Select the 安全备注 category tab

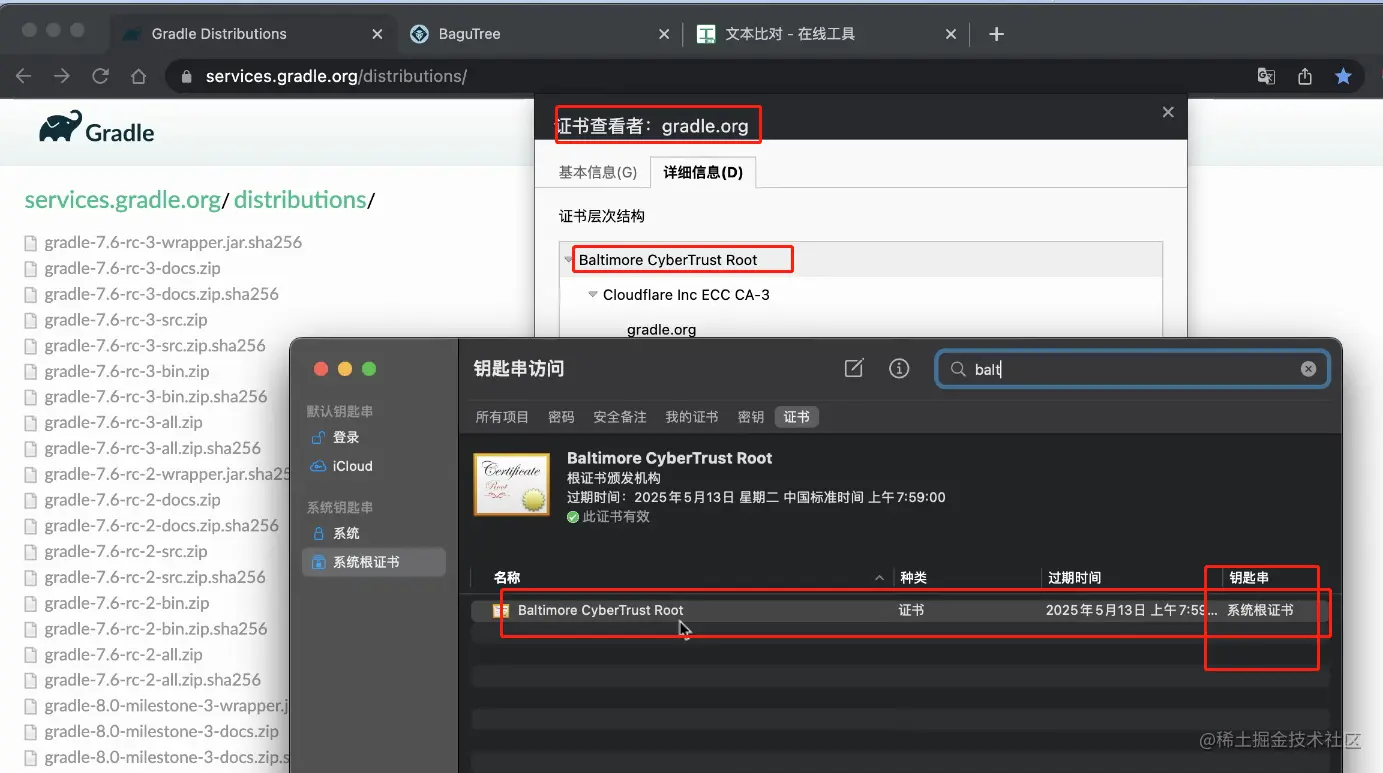pyautogui.click(x=620, y=417)
